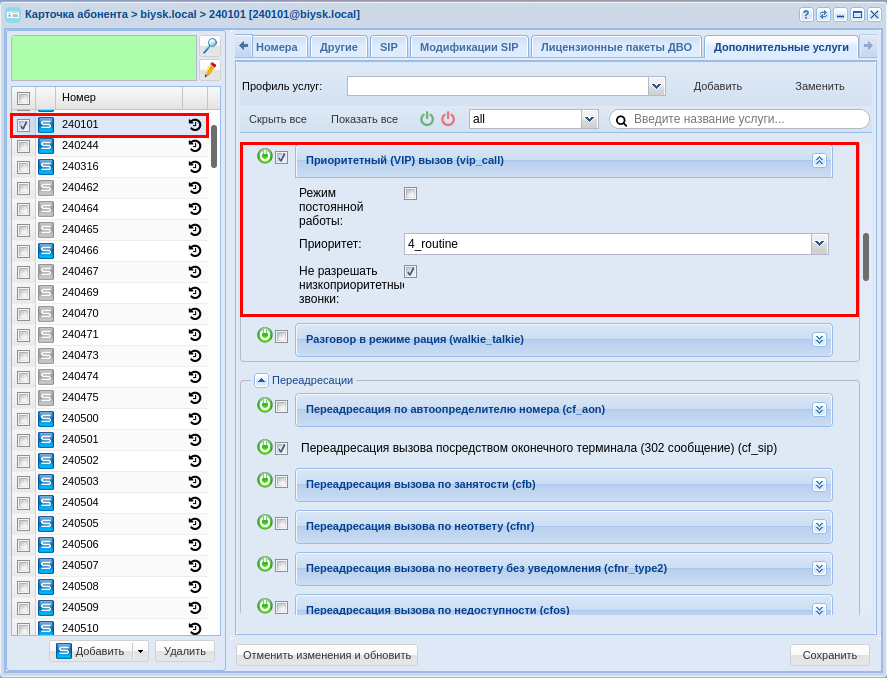Click the green power icon to enable all services
Screen dimensions: 887x678
(x=427, y=119)
